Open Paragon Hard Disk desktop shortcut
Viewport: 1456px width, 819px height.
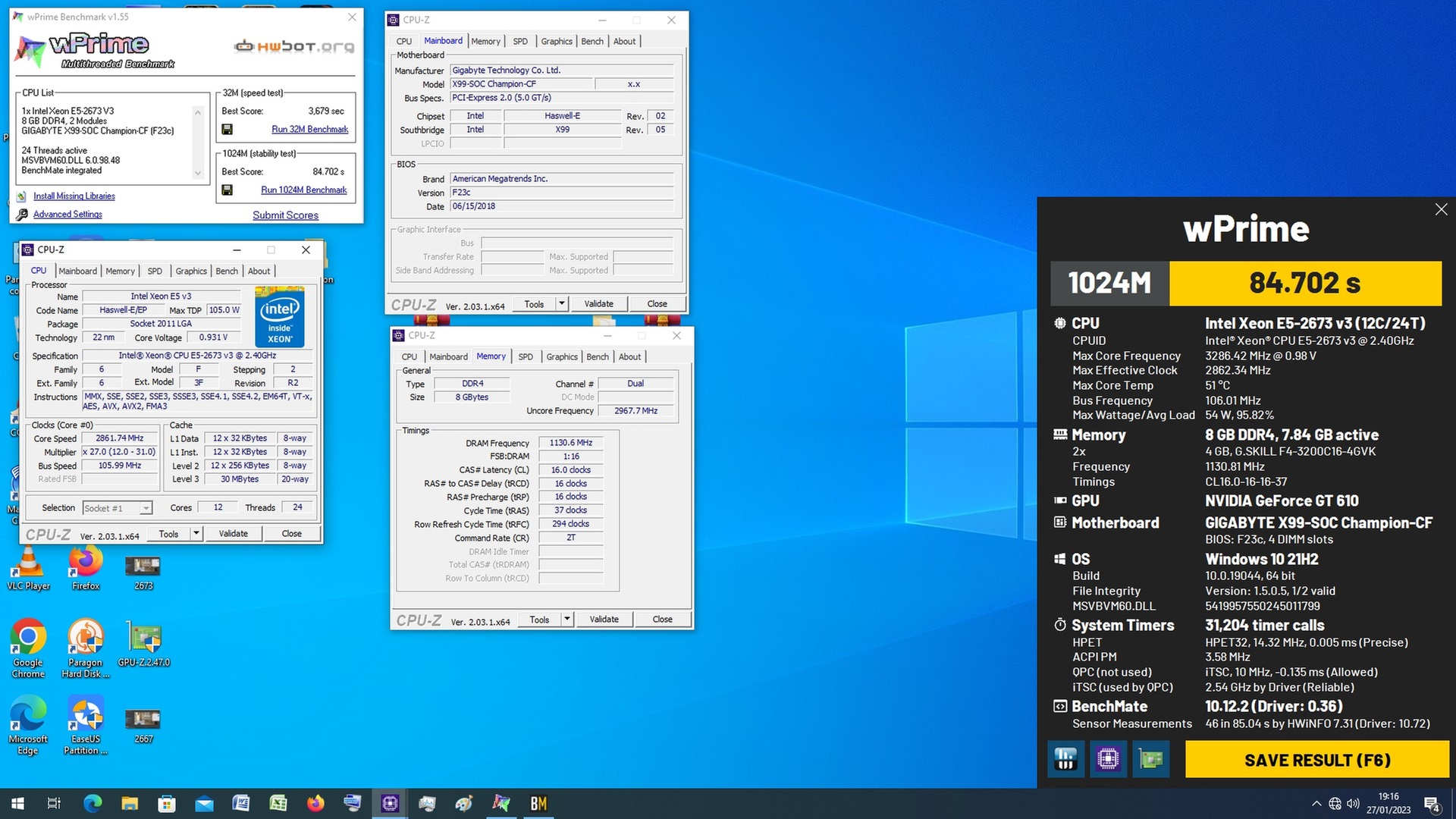point(86,648)
